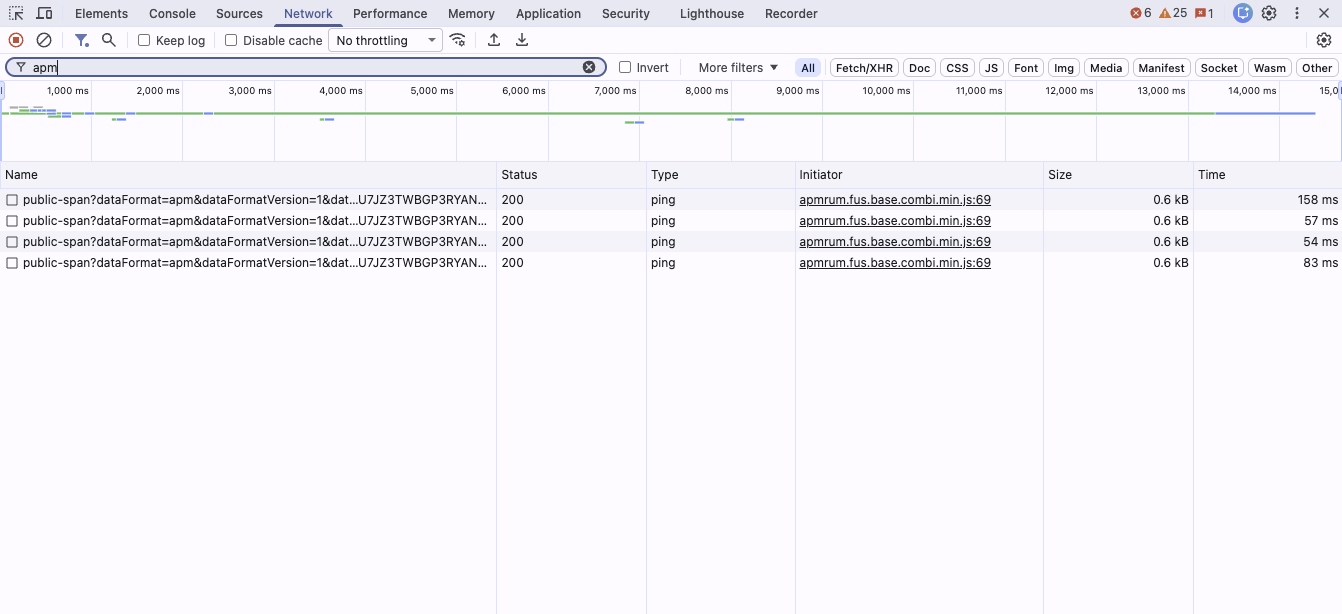
Task: Activate the inspect element picker icon
Action: point(16,13)
